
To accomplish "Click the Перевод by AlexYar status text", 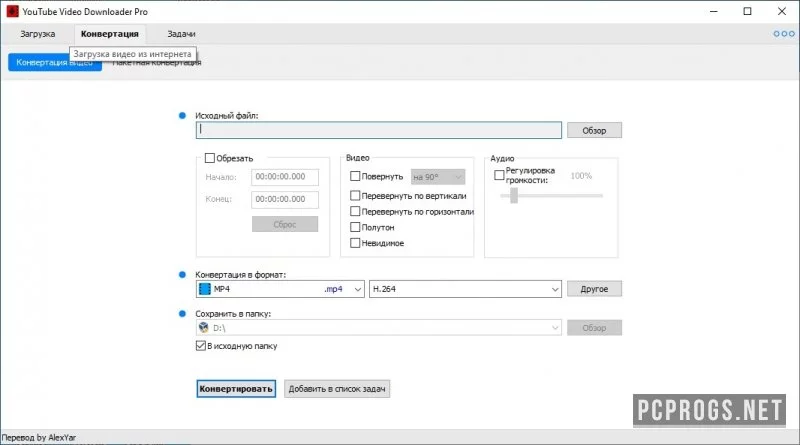I will click(x=39, y=437).
